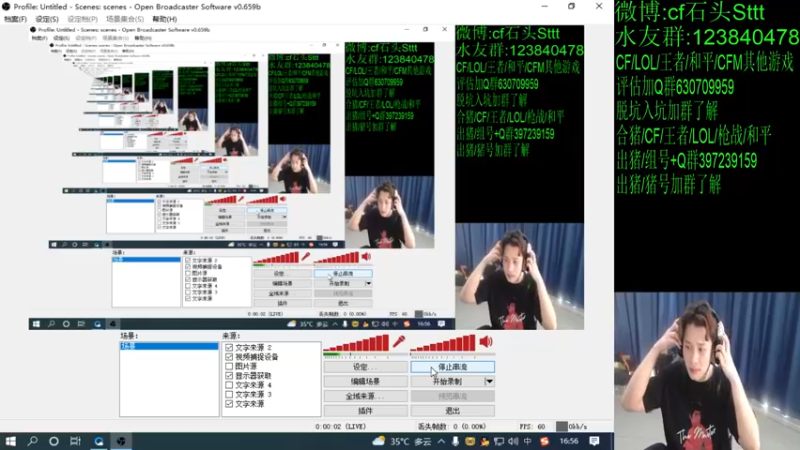Image resolution: width=800 pixels, height=450 pixels.
Task: Open the 35°C weather widget
Action: [402, 441]
